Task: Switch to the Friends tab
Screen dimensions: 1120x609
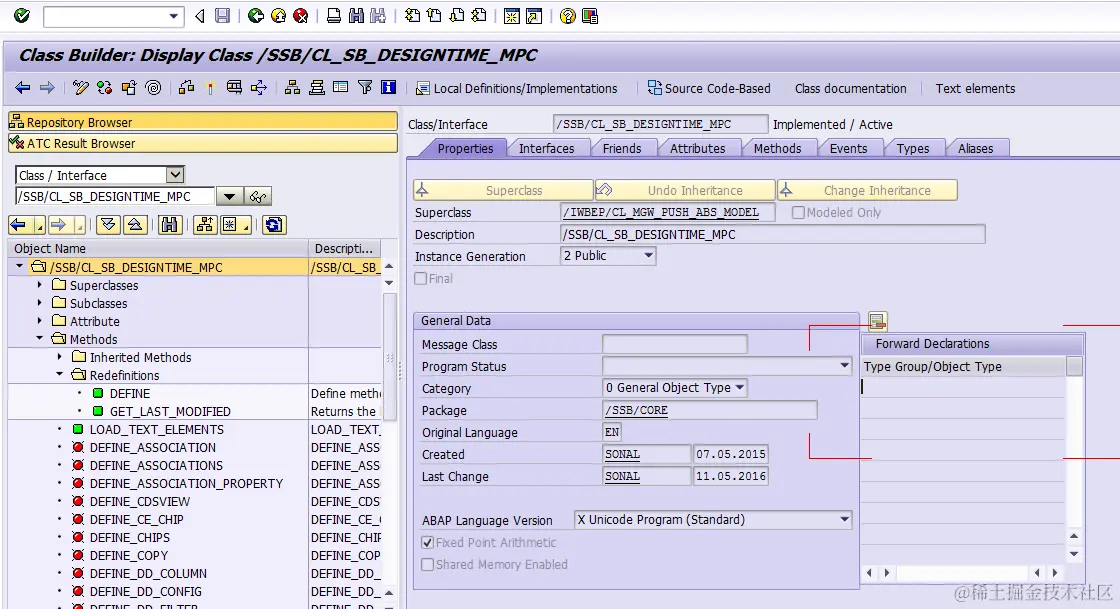Action: coord(622,149)
